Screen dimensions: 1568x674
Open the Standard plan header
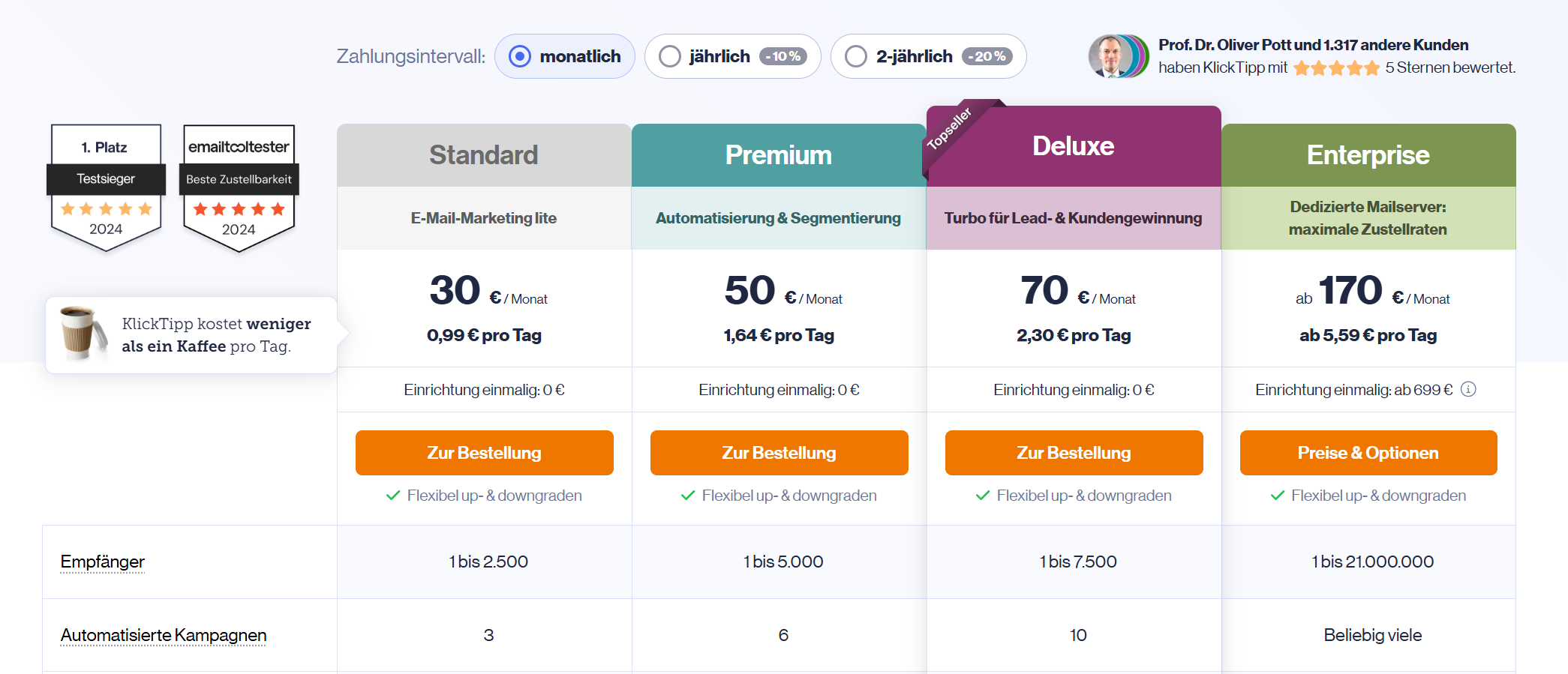(484, 155)
